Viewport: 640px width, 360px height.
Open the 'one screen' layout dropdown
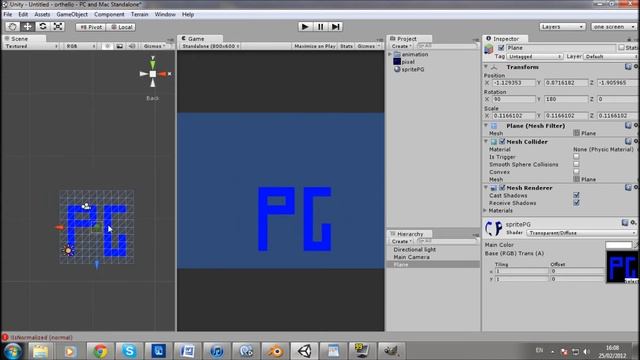[613, 27]
